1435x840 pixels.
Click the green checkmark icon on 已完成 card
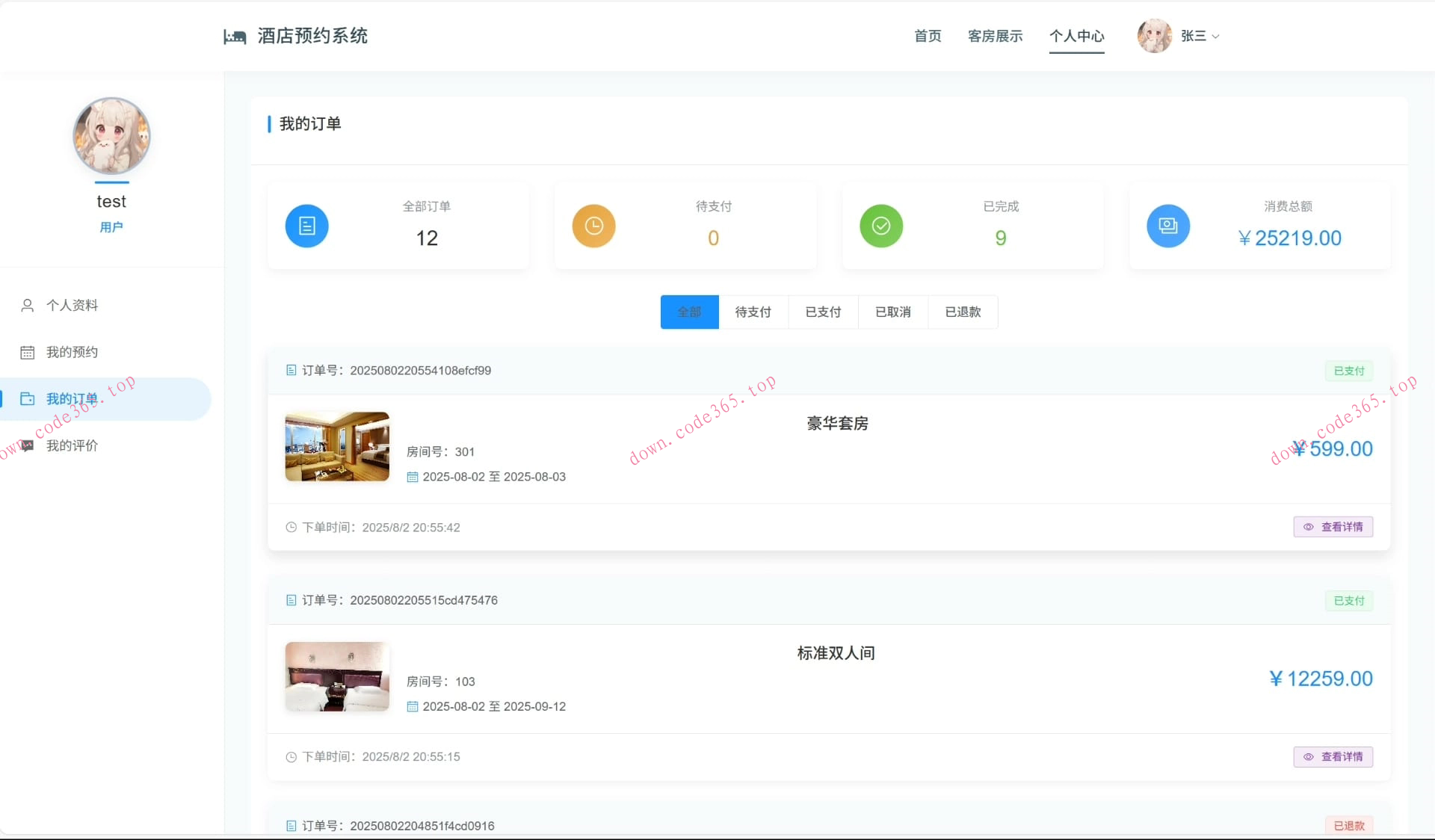click(880, 226)
